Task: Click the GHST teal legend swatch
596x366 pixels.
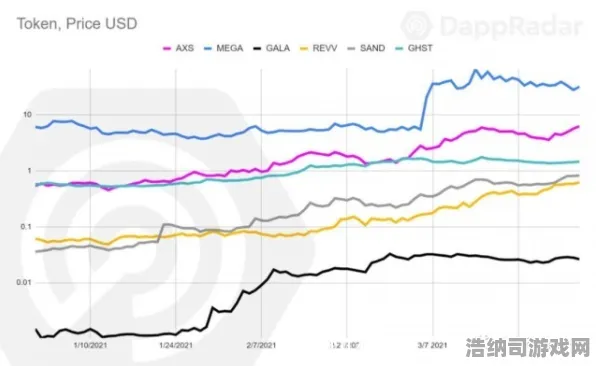Action: [399, 49]
